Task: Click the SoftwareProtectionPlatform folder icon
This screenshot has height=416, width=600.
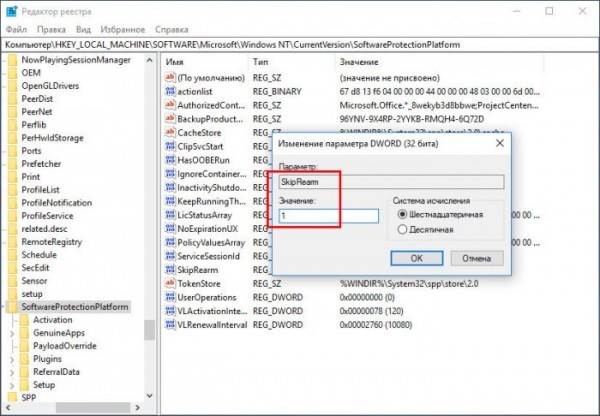Action: pos(13,307)
